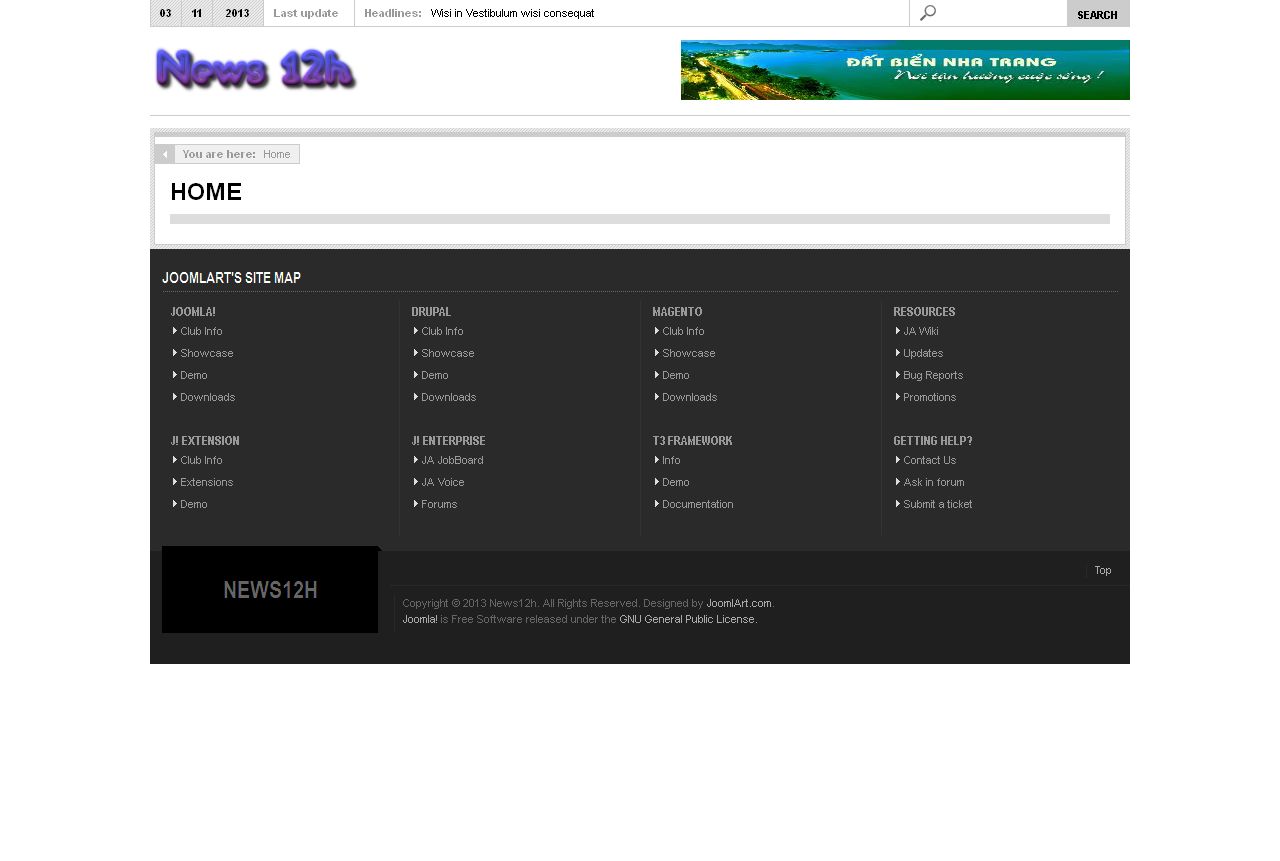Open Demo under J! Extension
Screen dimensions: 1280x861
tap(194, 504)
